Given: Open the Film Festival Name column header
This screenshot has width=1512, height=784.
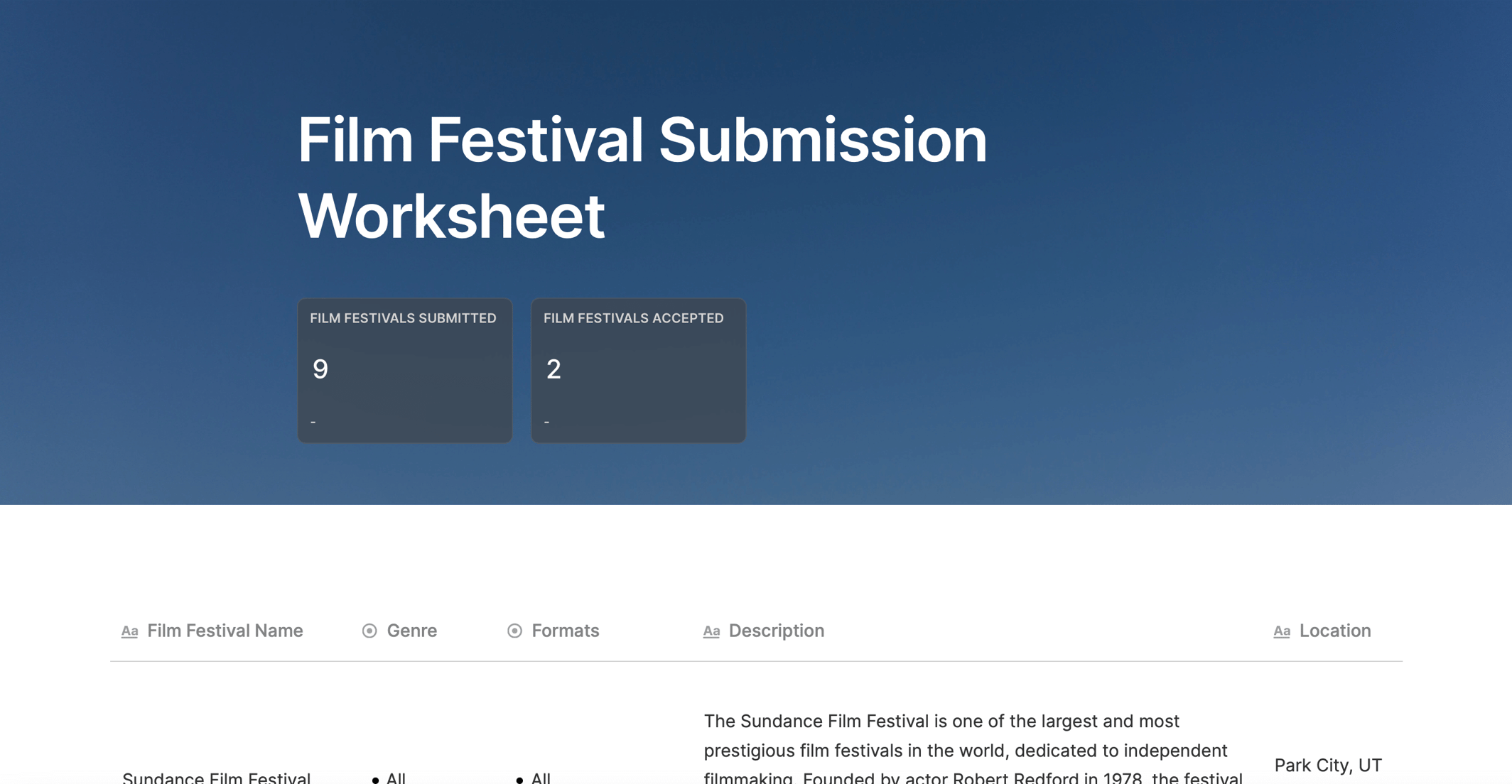Looking at the screenshot, I should coord(212,631).
